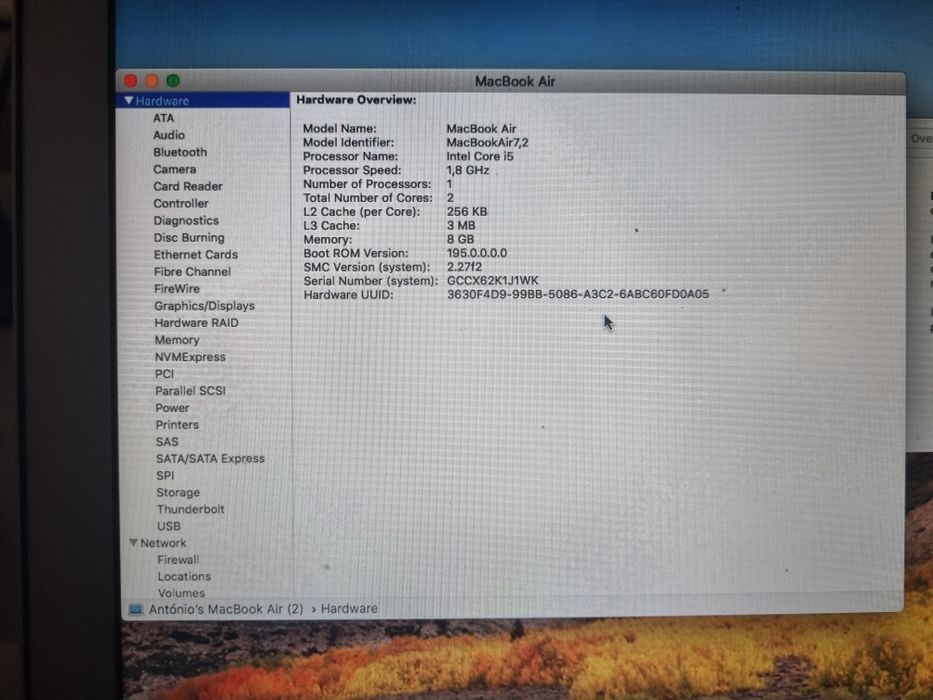Click SMC Version value 2.27f2
Screen dimensions: 933x700
pos(465,267)
